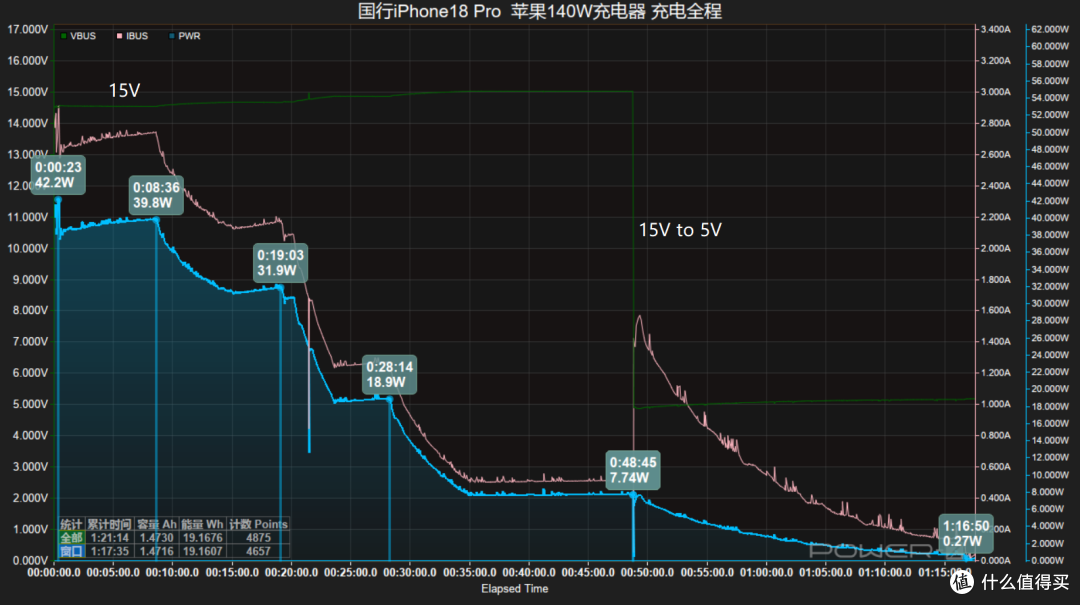Click the 19.1607 energy Wh cell
Screen dimensions: 1080x605
point(202,551)
